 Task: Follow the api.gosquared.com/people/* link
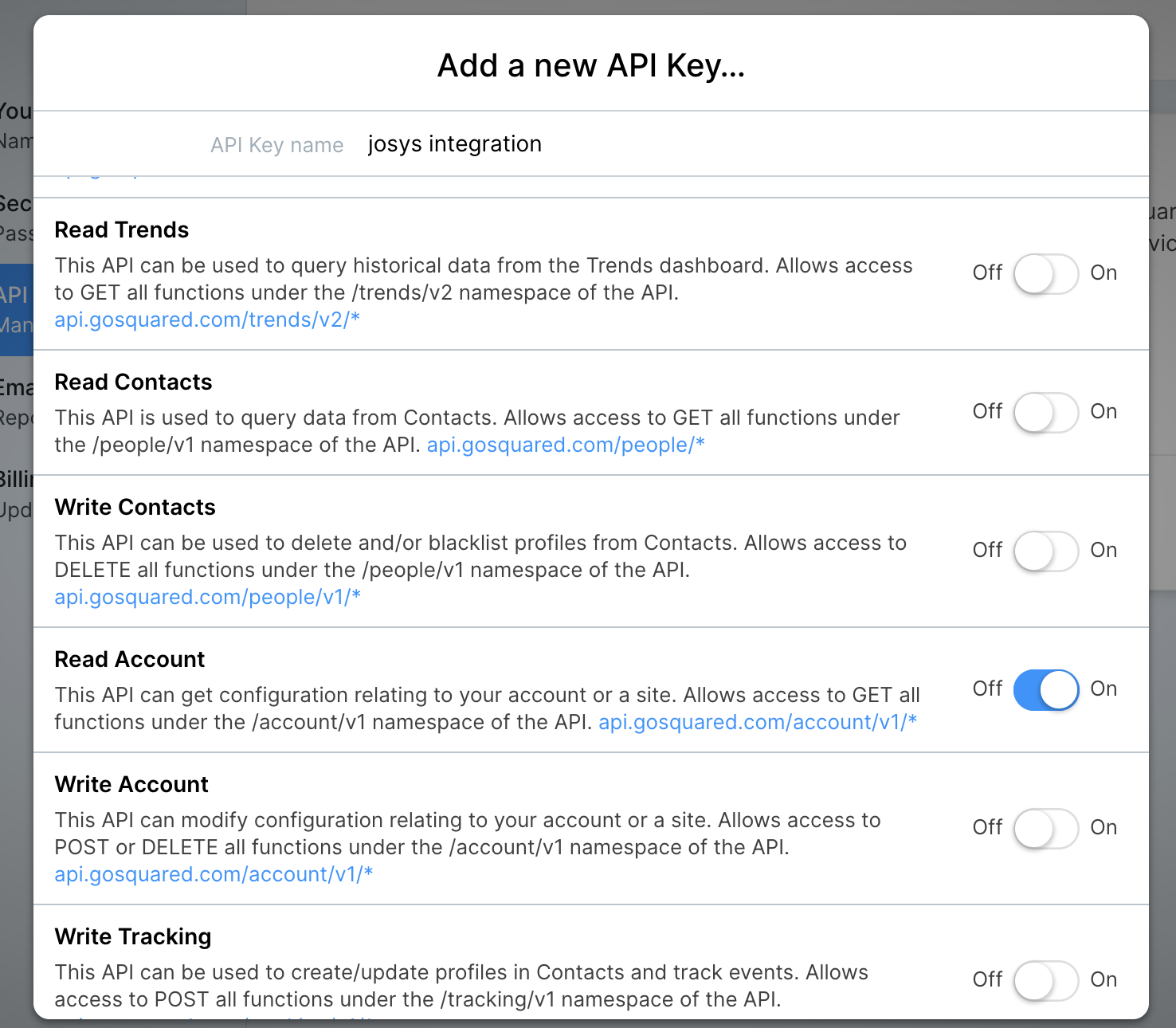coord(566,445)
